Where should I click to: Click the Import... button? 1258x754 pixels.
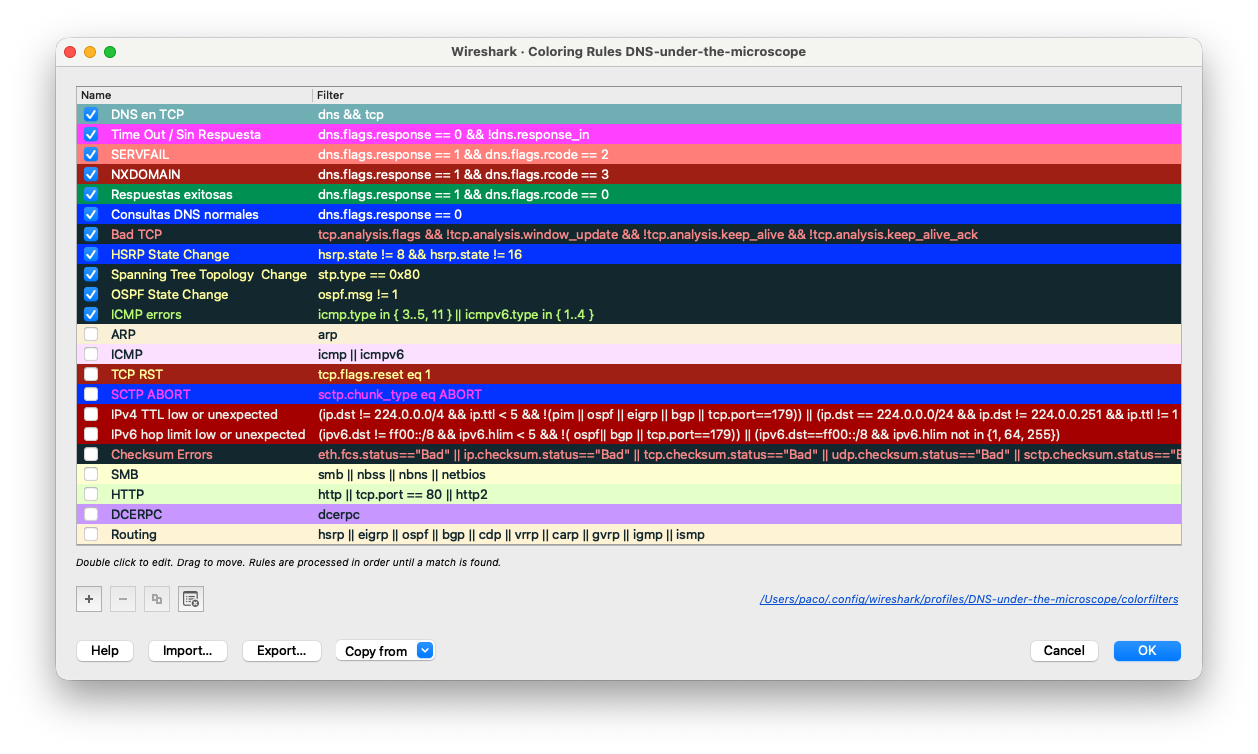coord(188,651)
